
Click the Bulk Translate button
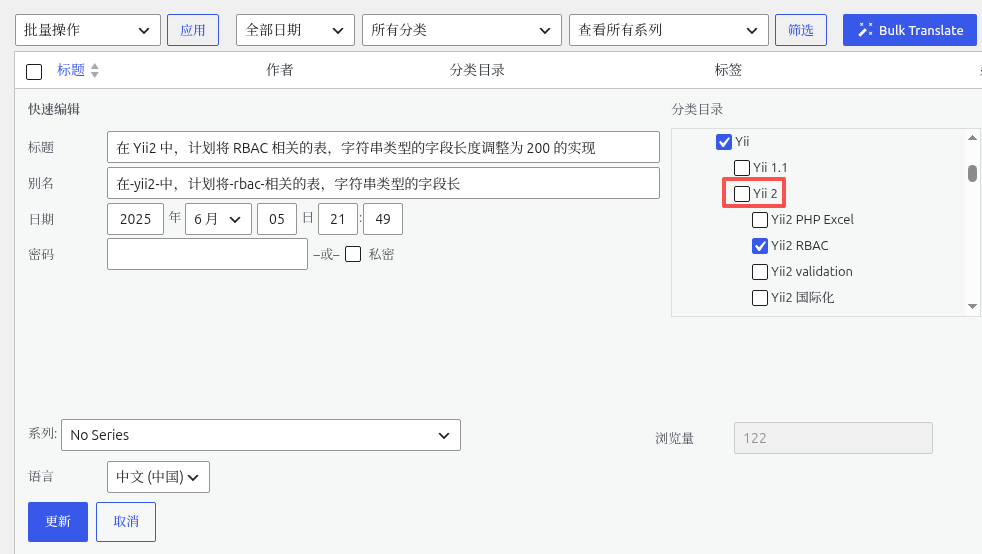909,30
